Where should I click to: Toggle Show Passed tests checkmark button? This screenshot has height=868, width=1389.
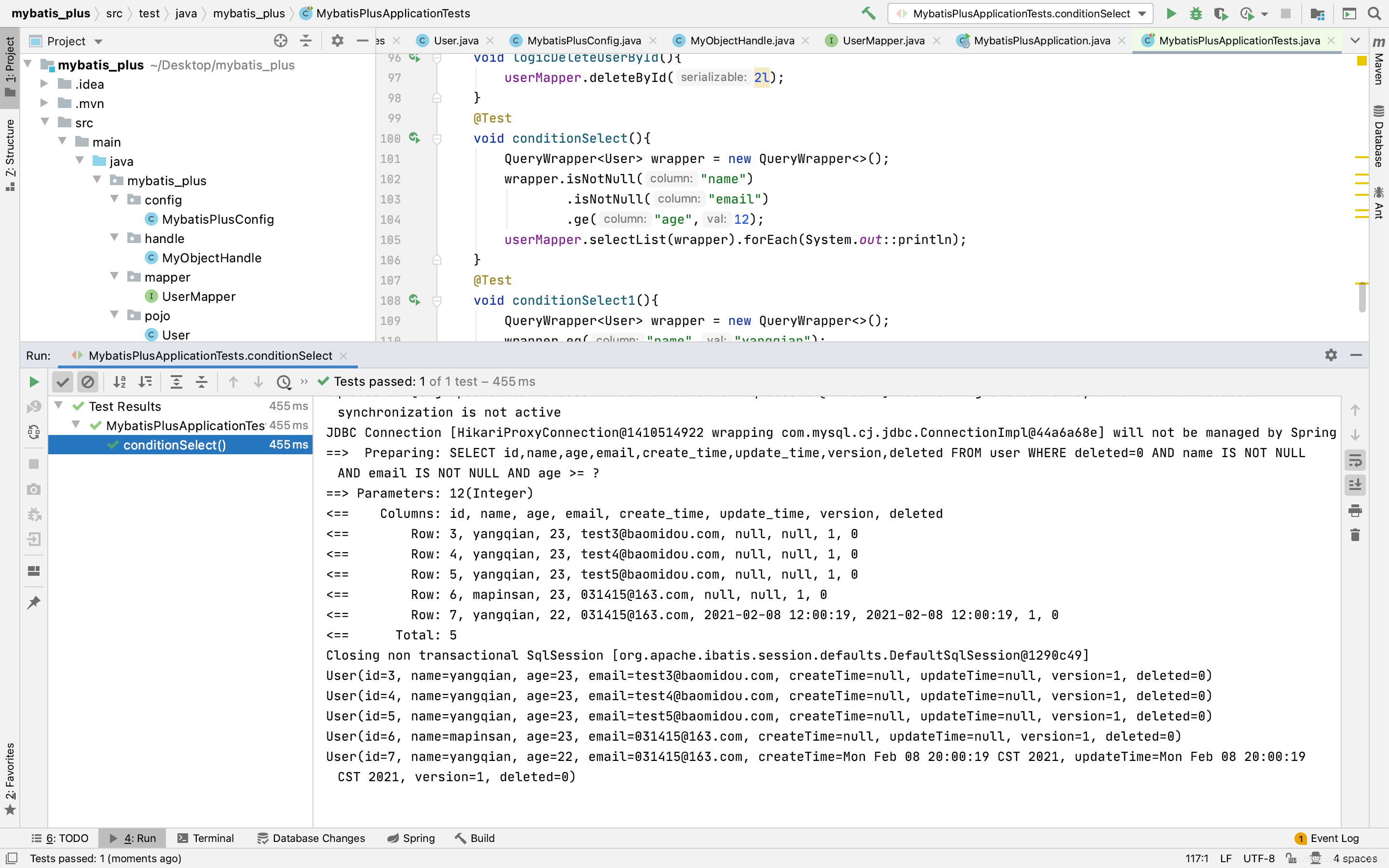[63, 382]
